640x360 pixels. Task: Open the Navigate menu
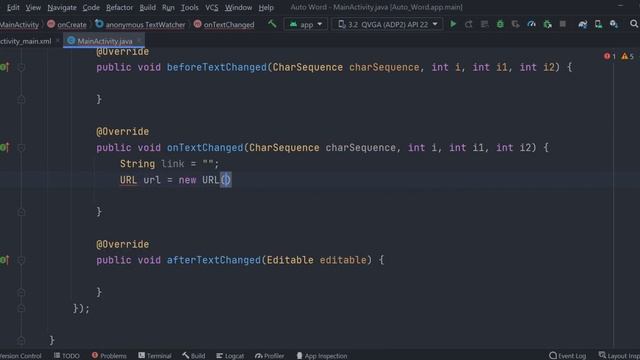(x=62, y=7)
